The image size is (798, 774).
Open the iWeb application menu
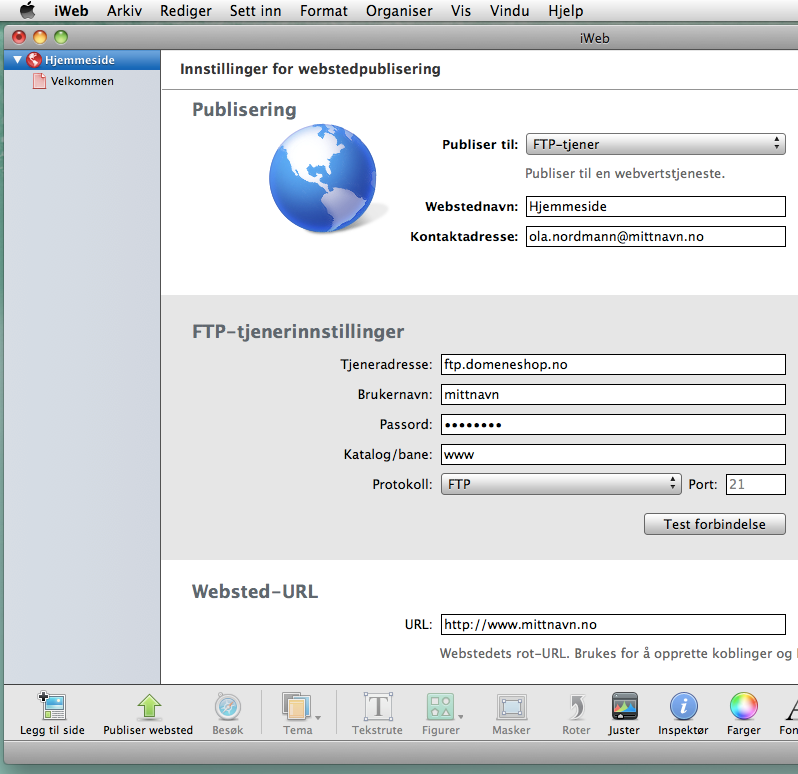click(x=71, y=11)
